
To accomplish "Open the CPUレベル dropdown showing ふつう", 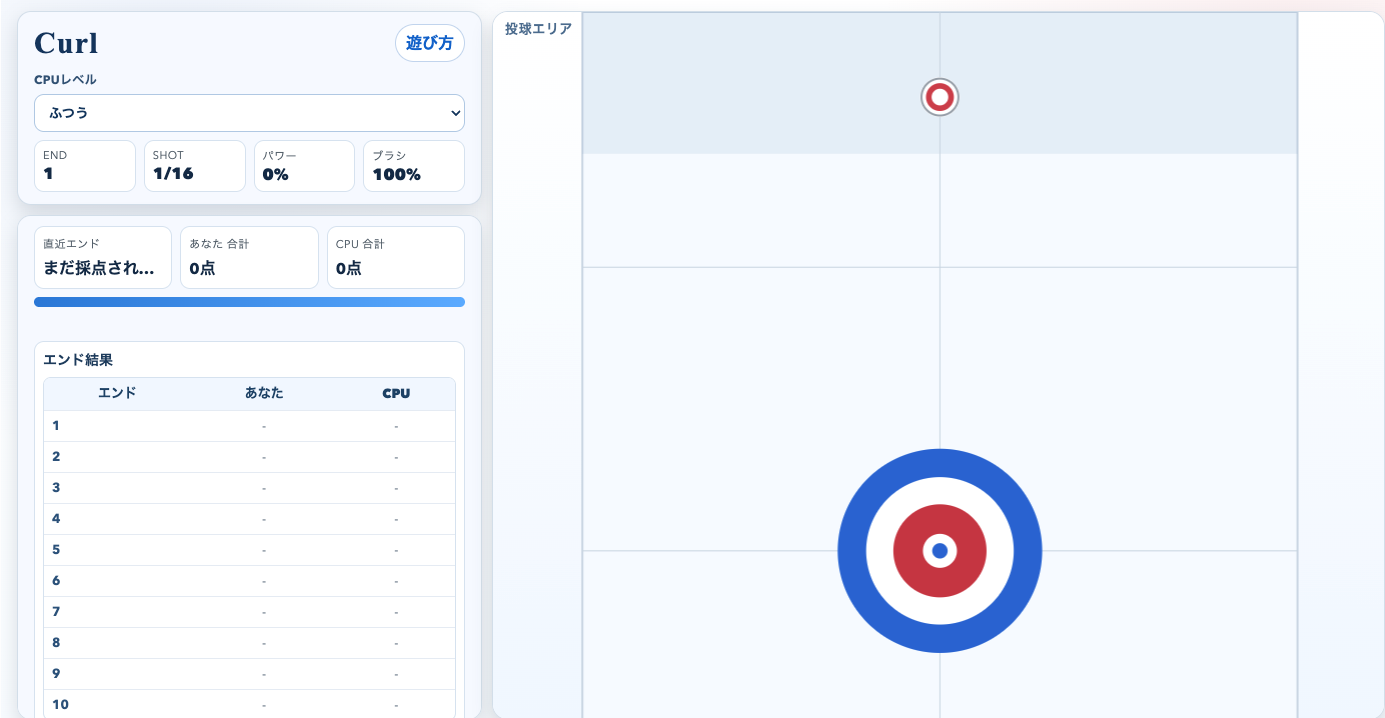I will pyautogui.click(x=249, y=113).
